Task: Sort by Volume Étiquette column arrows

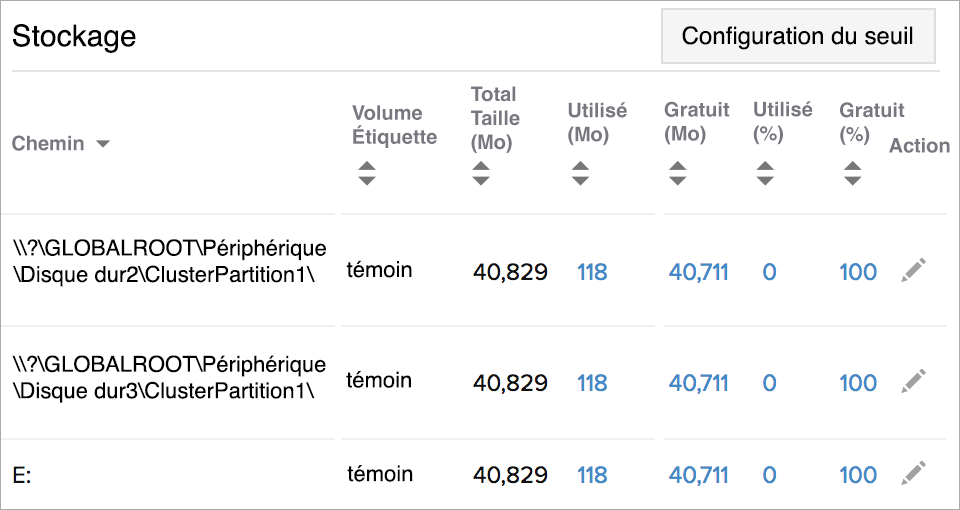Action: click(366, 173)
